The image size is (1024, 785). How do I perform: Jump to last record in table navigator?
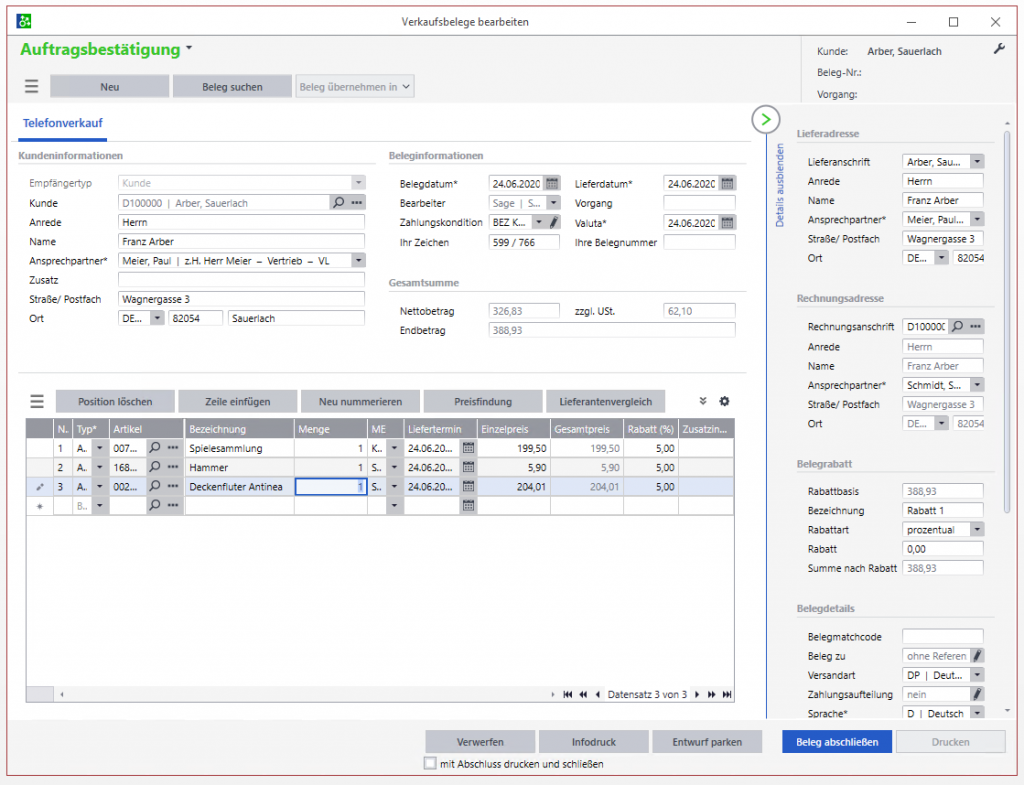point(727,694)
